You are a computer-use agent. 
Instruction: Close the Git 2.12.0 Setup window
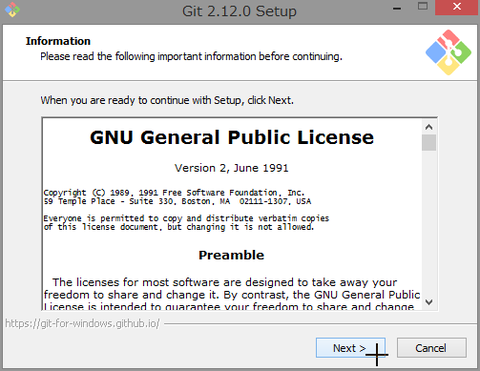[457, 7]
